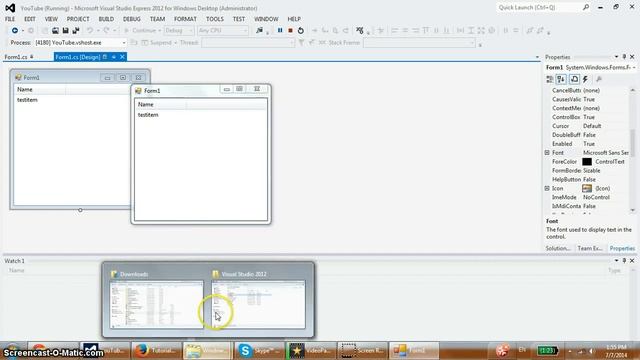The image size is (640, 360).
Task: Click the Properties panel vertical scrollbar thumb
Action: click(x=633, y=142)
